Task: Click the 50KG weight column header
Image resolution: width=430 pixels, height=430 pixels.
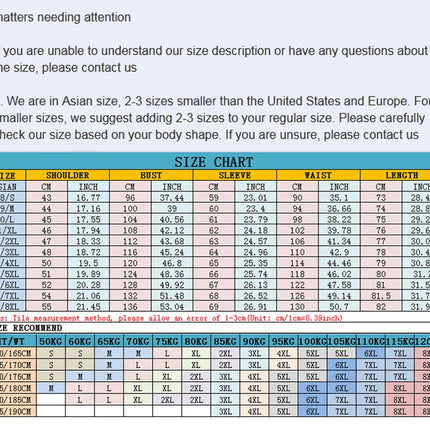Action: (51, 341)
